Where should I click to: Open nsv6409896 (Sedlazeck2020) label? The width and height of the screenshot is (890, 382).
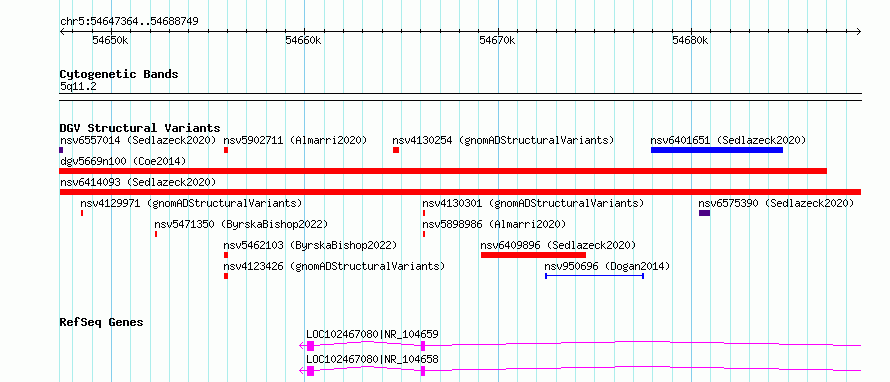(x=558, y=245)
